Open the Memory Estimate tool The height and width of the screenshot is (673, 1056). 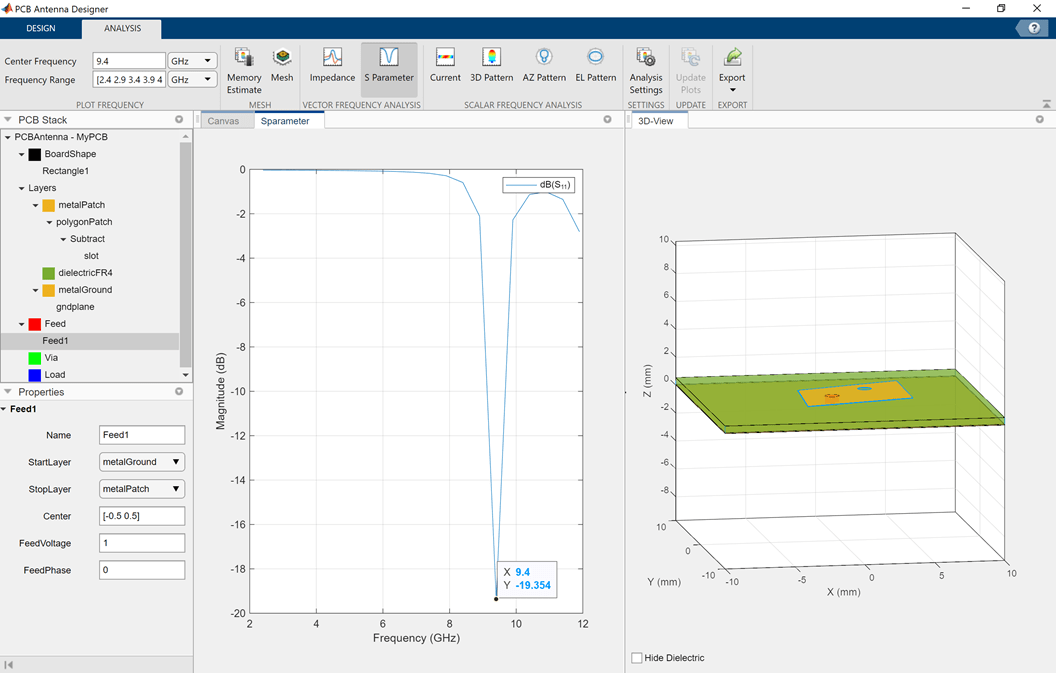click(243, 69)
